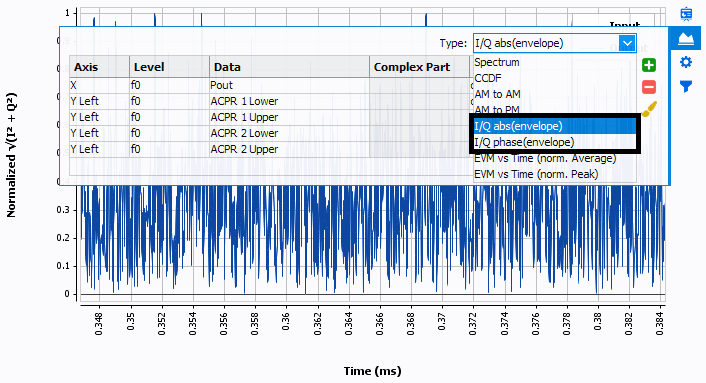Click the Axis column header

(x=100, y=67)
